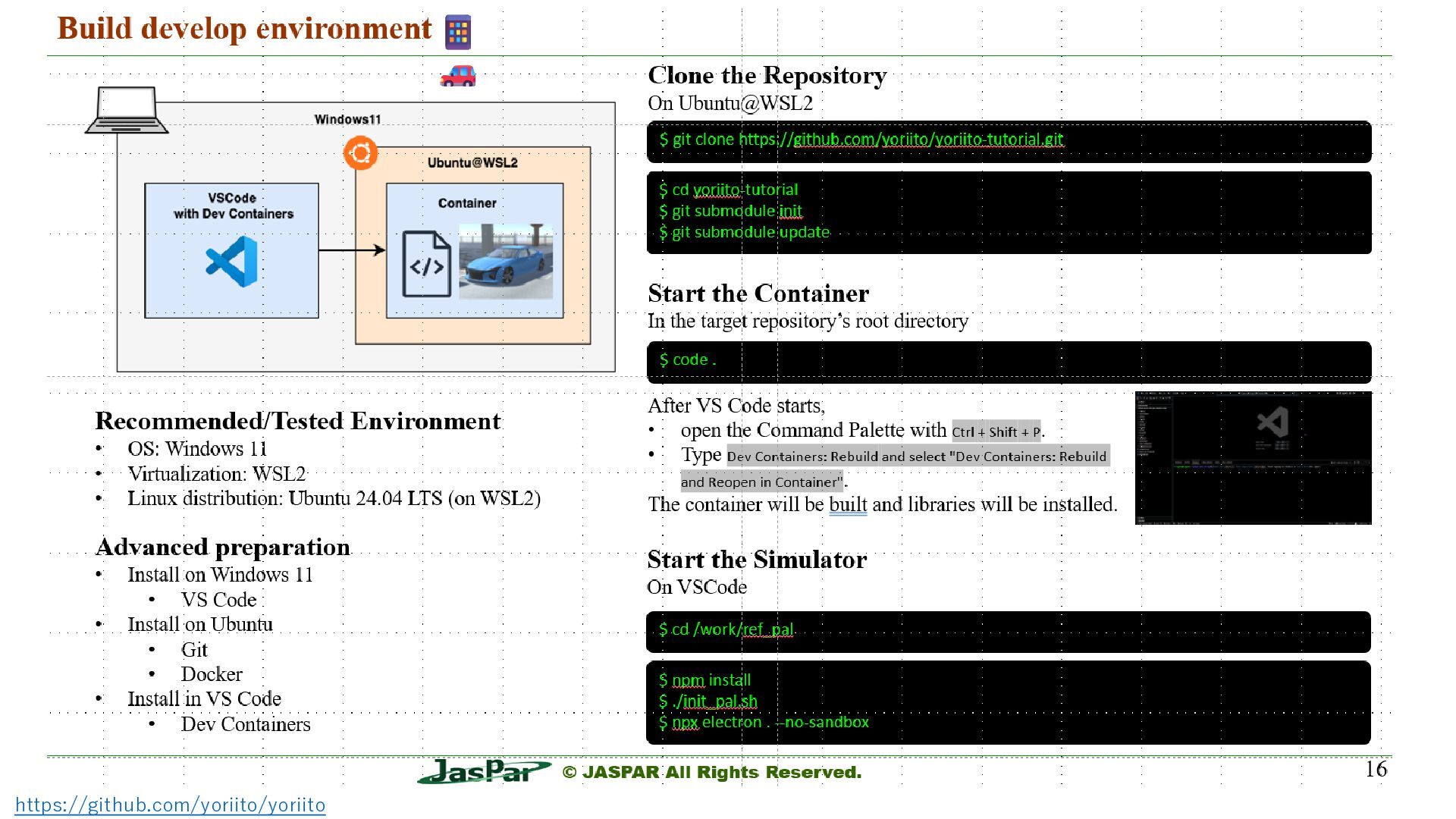
Task: Click the 'Virtualization: WSL2' bullet
Action: [x=216, y=474]
